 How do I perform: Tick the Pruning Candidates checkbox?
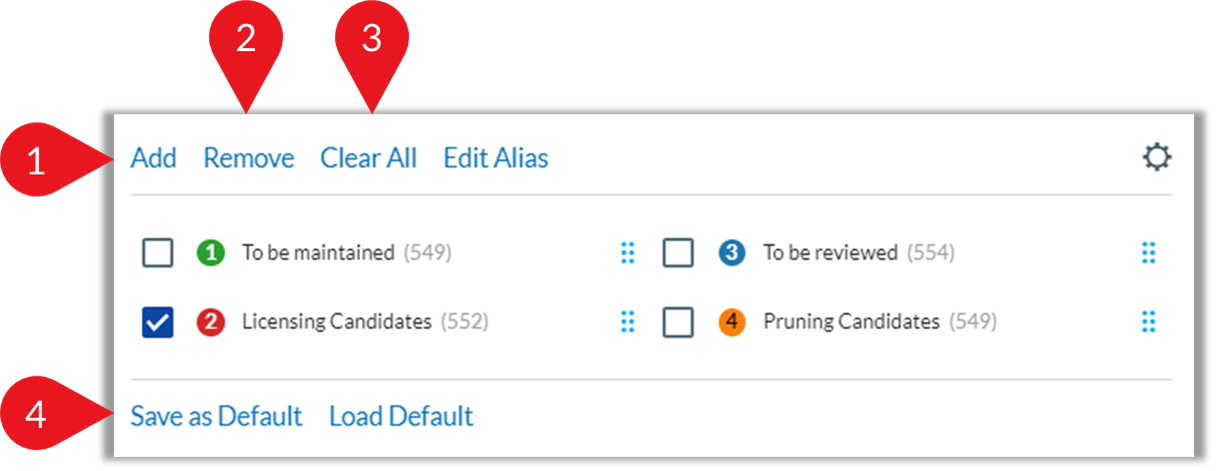(x=679, y=322)
